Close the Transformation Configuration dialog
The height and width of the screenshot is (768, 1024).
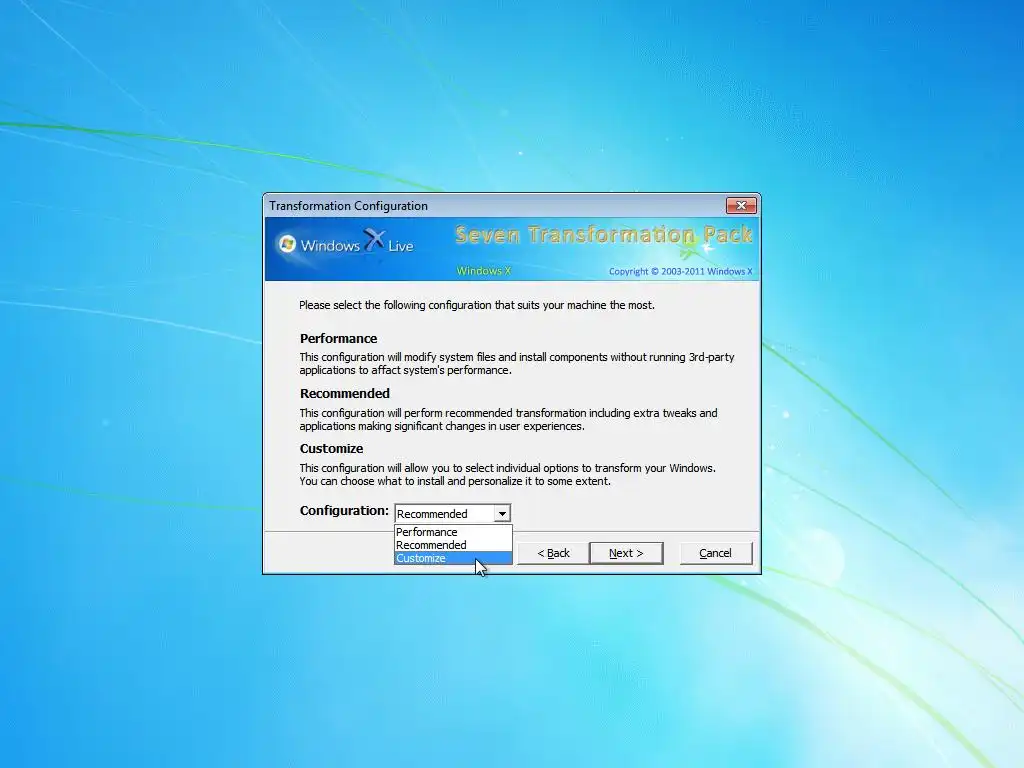click(741, 206)
